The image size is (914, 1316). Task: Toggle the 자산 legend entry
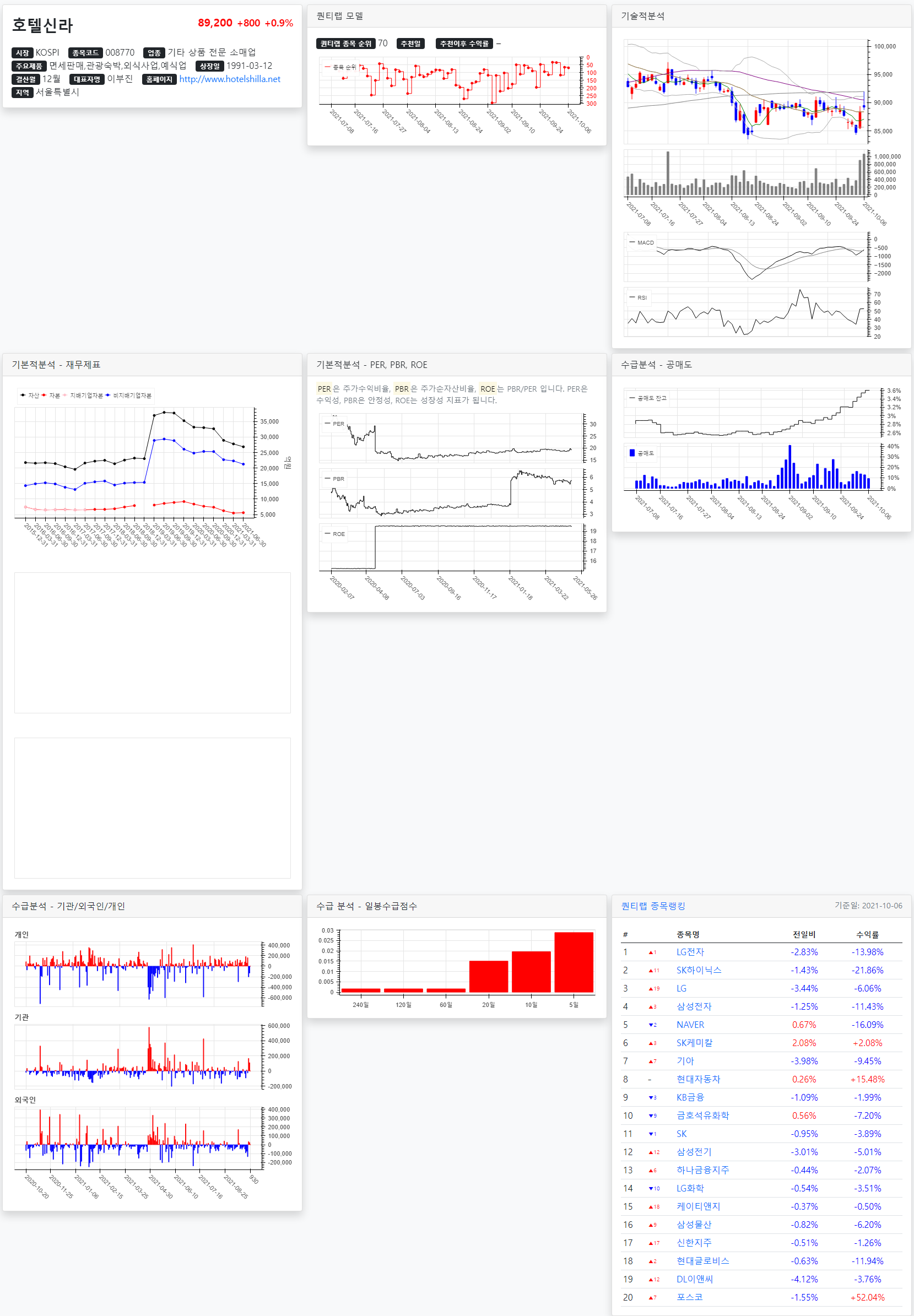tap(30, 396)
